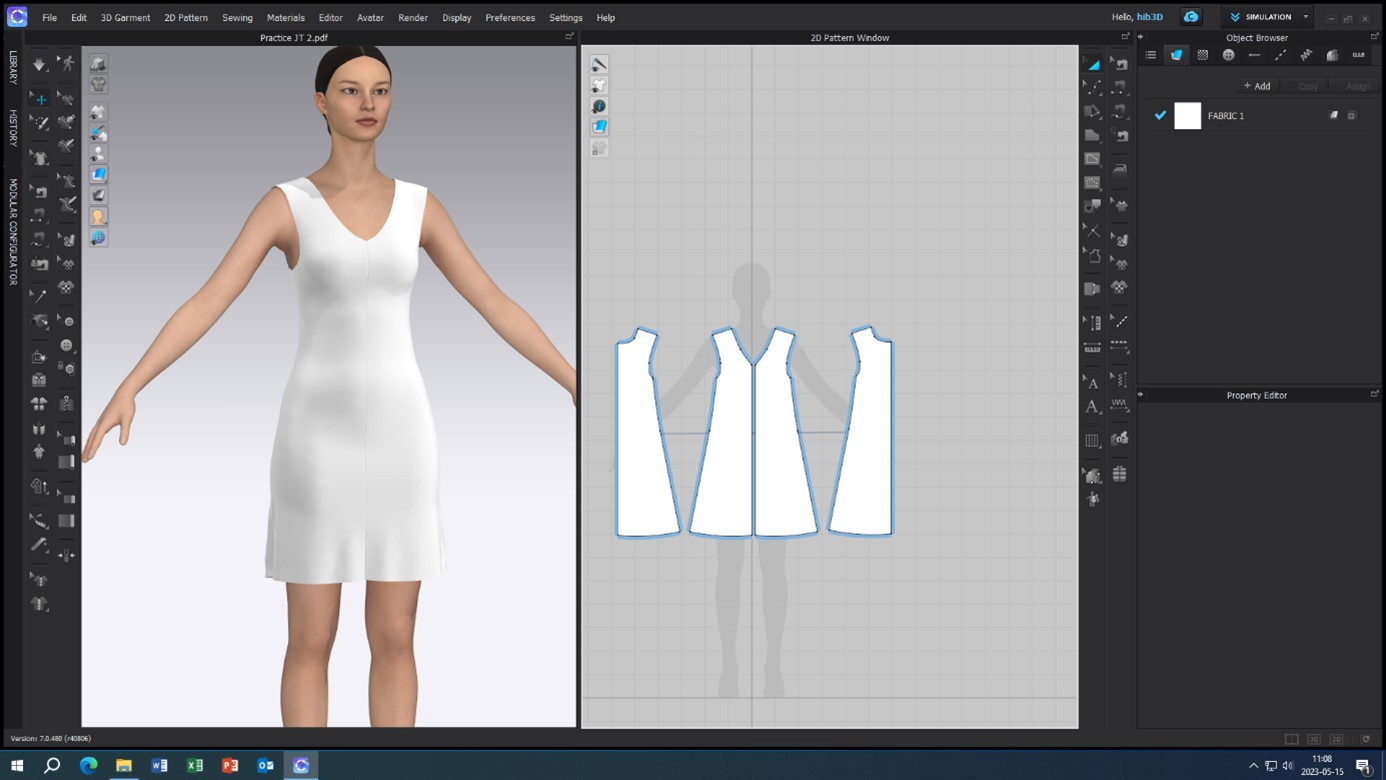
Task: Click the hib3D username link
Action: tap(1149, 17)
